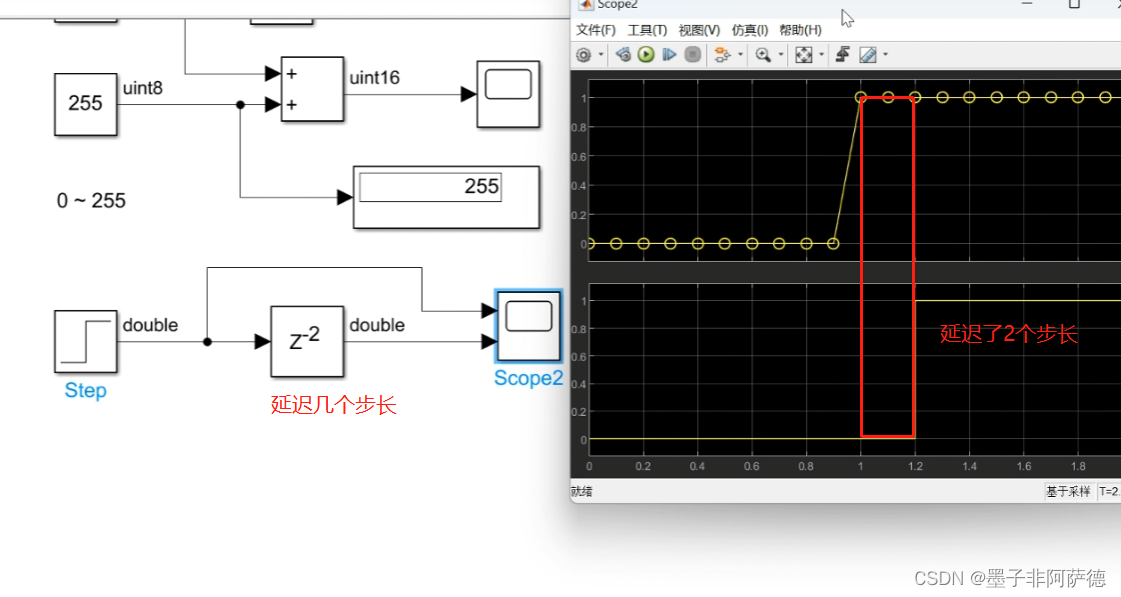Viewport: 1121px width, 597px height.
Task: Open the 文件(F) menu
Action: (x=596, y=29)
